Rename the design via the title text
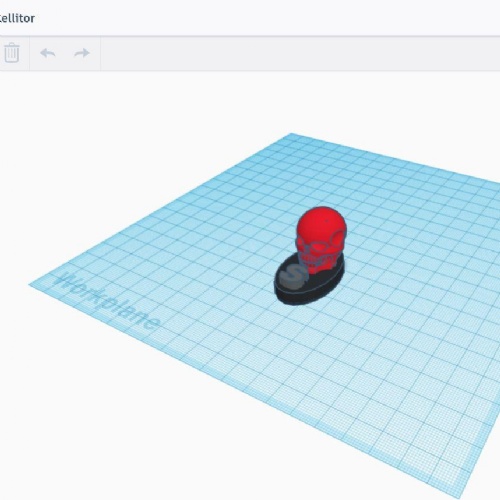Viewport: 500px width, 500px height. 17,18
